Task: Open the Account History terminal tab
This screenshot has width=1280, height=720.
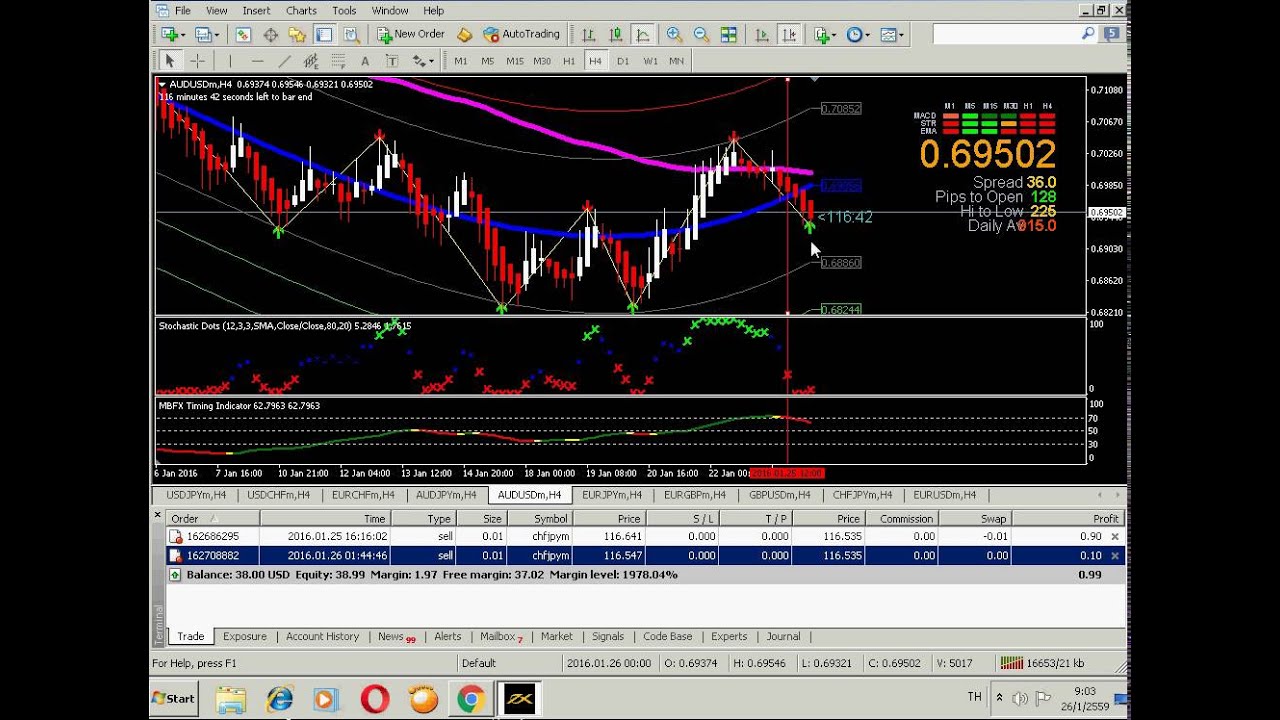Action: (322, 636)
